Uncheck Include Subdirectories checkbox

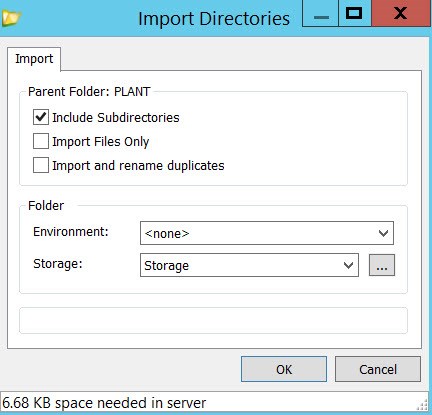pyautogui.click(x=41, y=117)
